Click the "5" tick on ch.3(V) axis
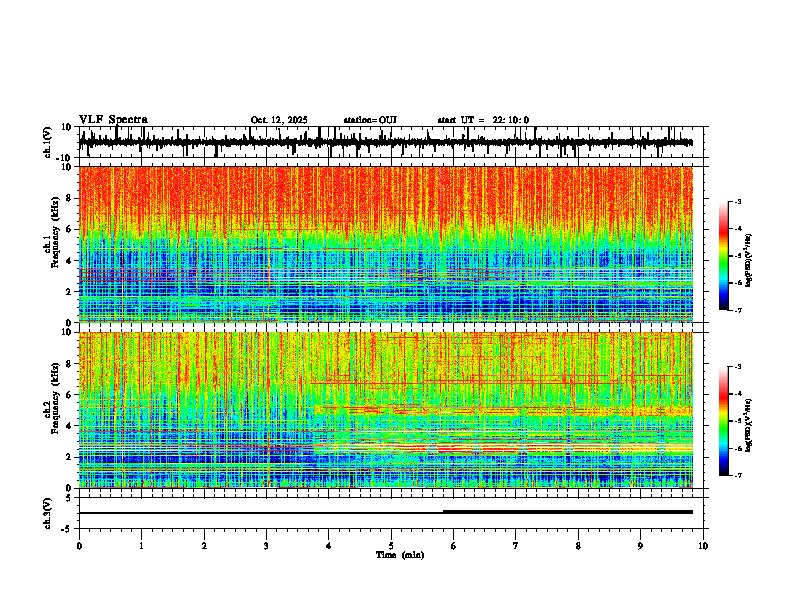 click(70, 498)
